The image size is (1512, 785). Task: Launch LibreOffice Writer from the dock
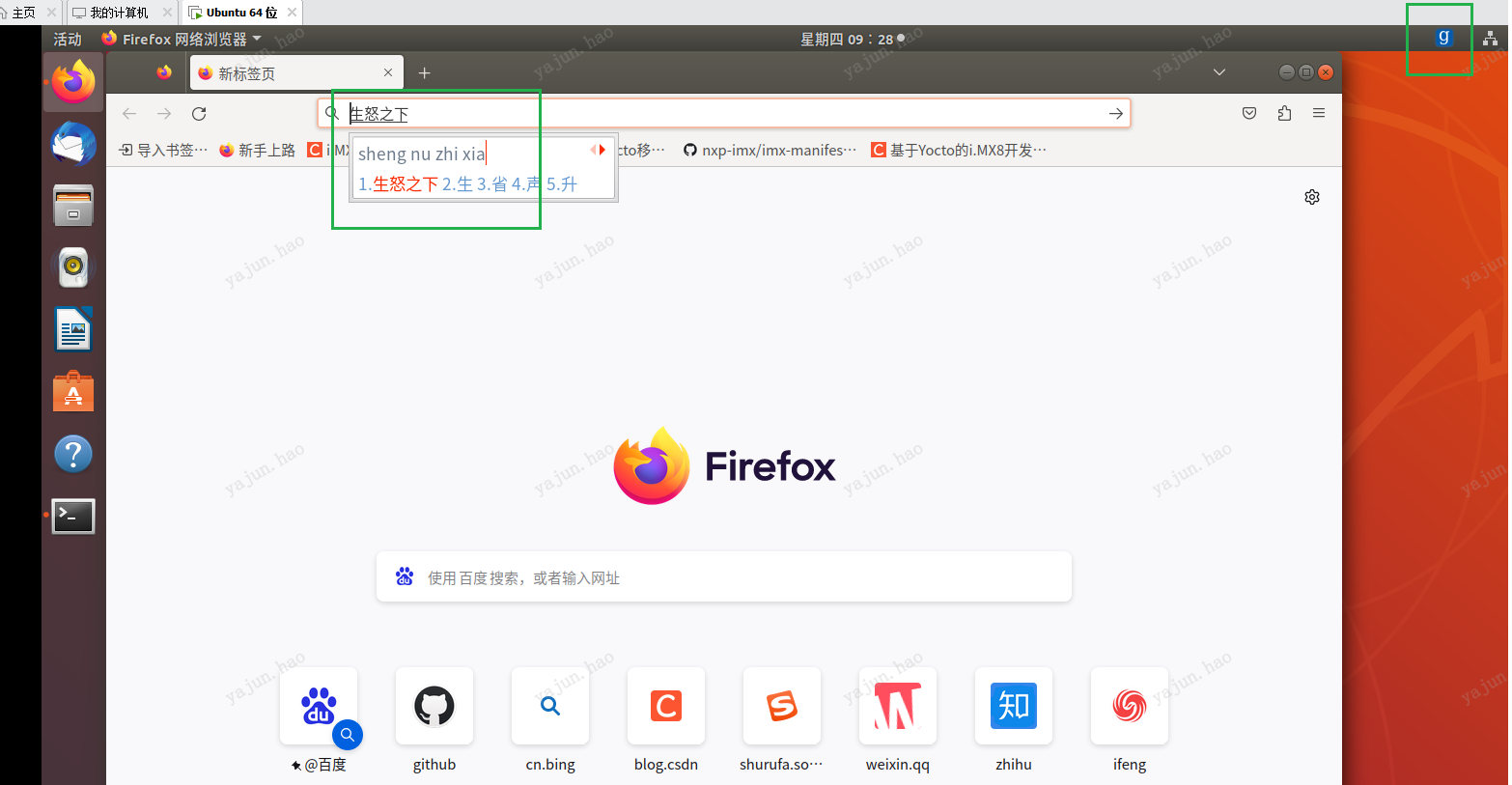click(73, 329)
